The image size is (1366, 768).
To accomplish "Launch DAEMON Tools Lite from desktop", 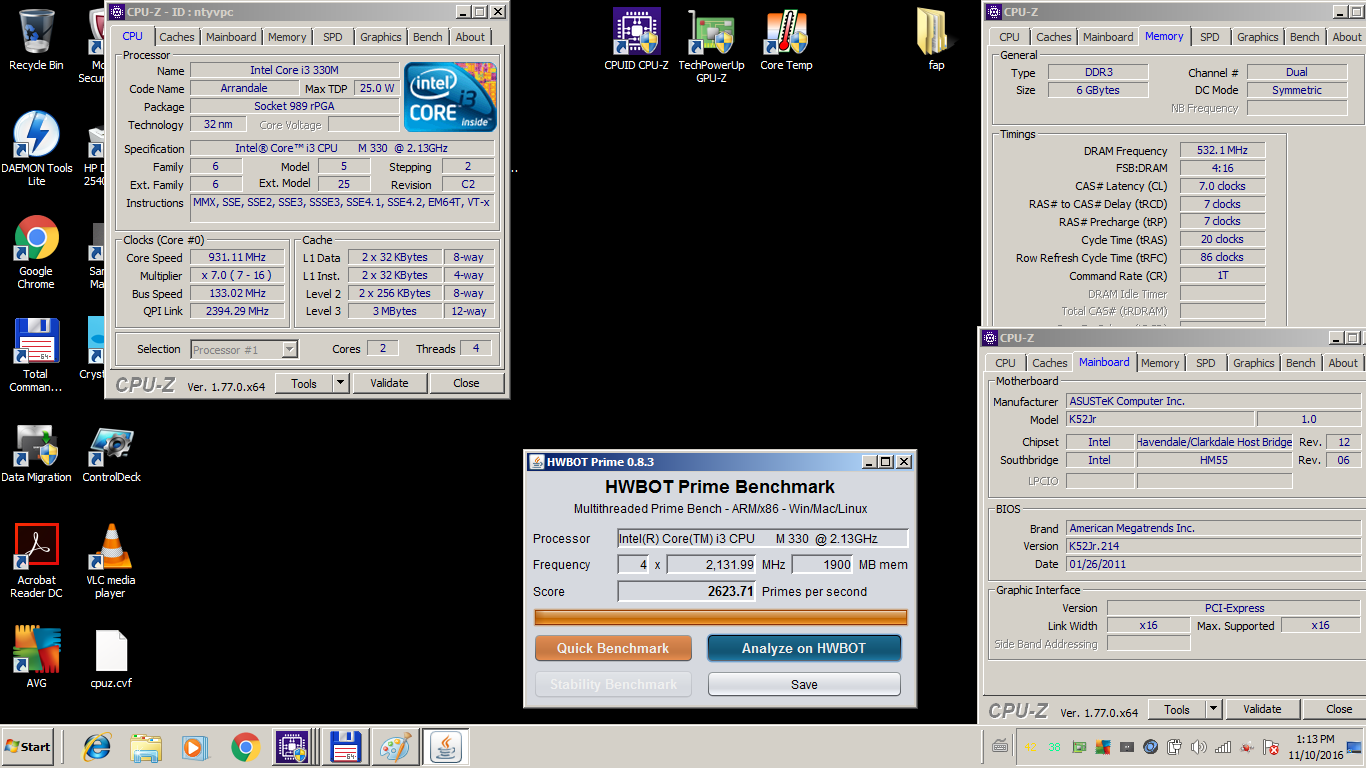I will 36,148.
